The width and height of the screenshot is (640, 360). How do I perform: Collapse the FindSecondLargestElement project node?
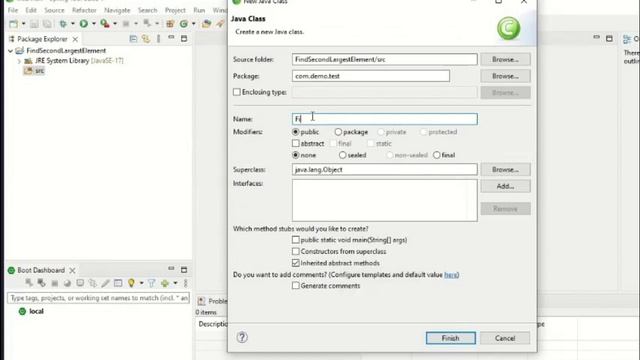[x=10, y=51]
